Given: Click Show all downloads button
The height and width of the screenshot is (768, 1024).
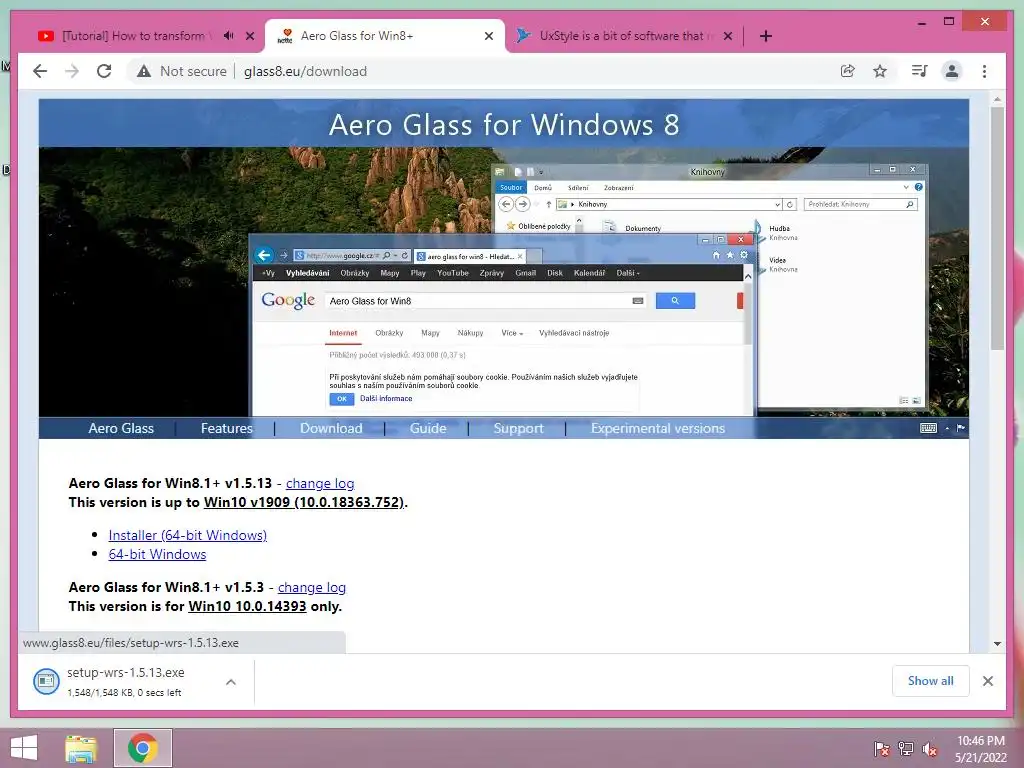Looking at the screenshot, I should click(931, 681).
